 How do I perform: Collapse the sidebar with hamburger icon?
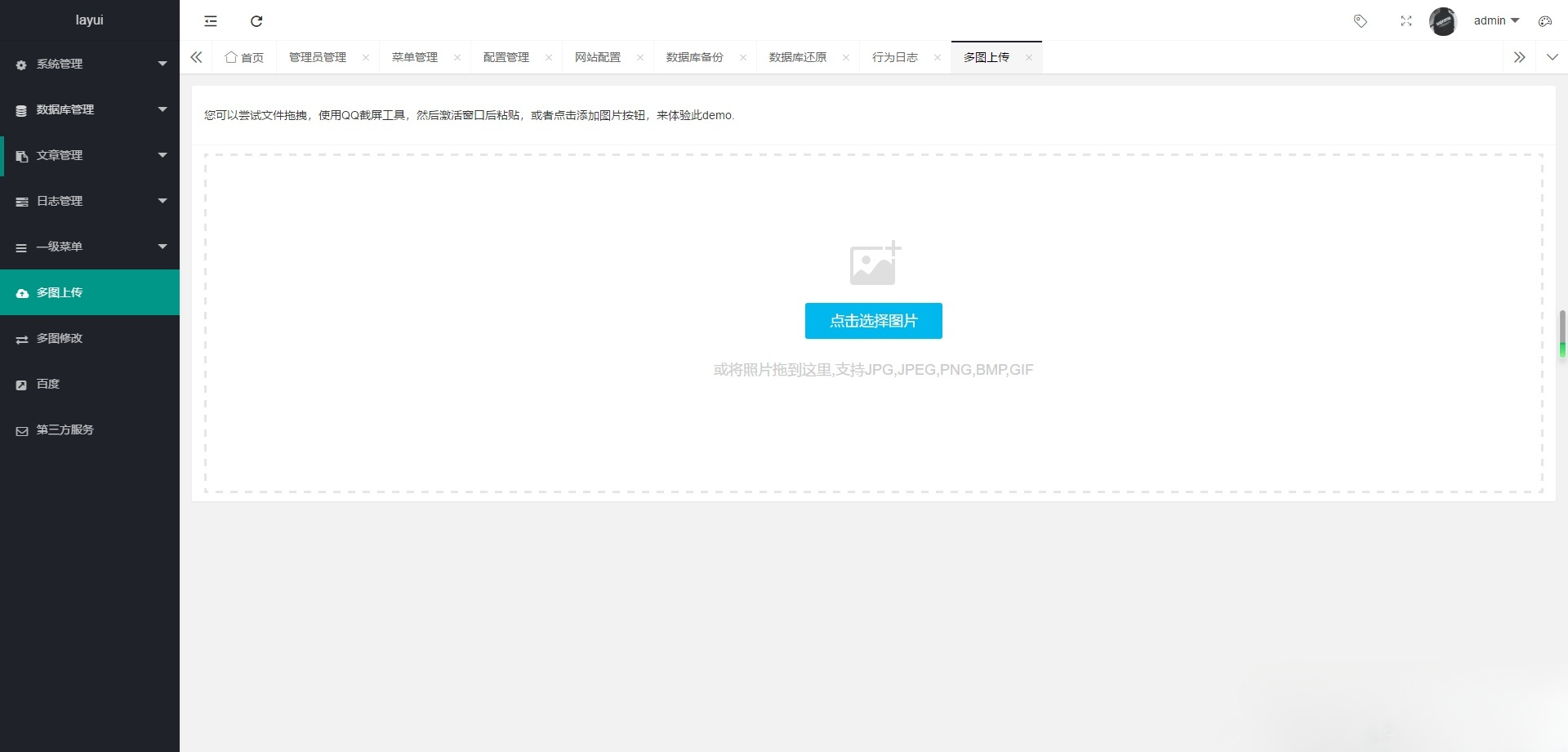(211, 21)
